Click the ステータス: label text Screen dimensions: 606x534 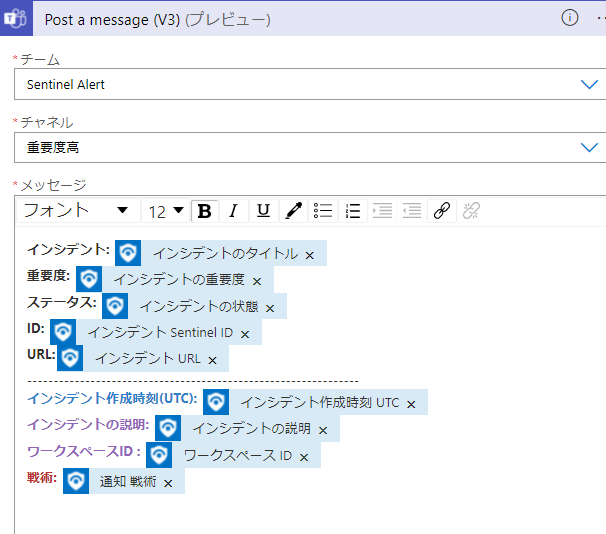pyautogui.click(x=62, y=302)
